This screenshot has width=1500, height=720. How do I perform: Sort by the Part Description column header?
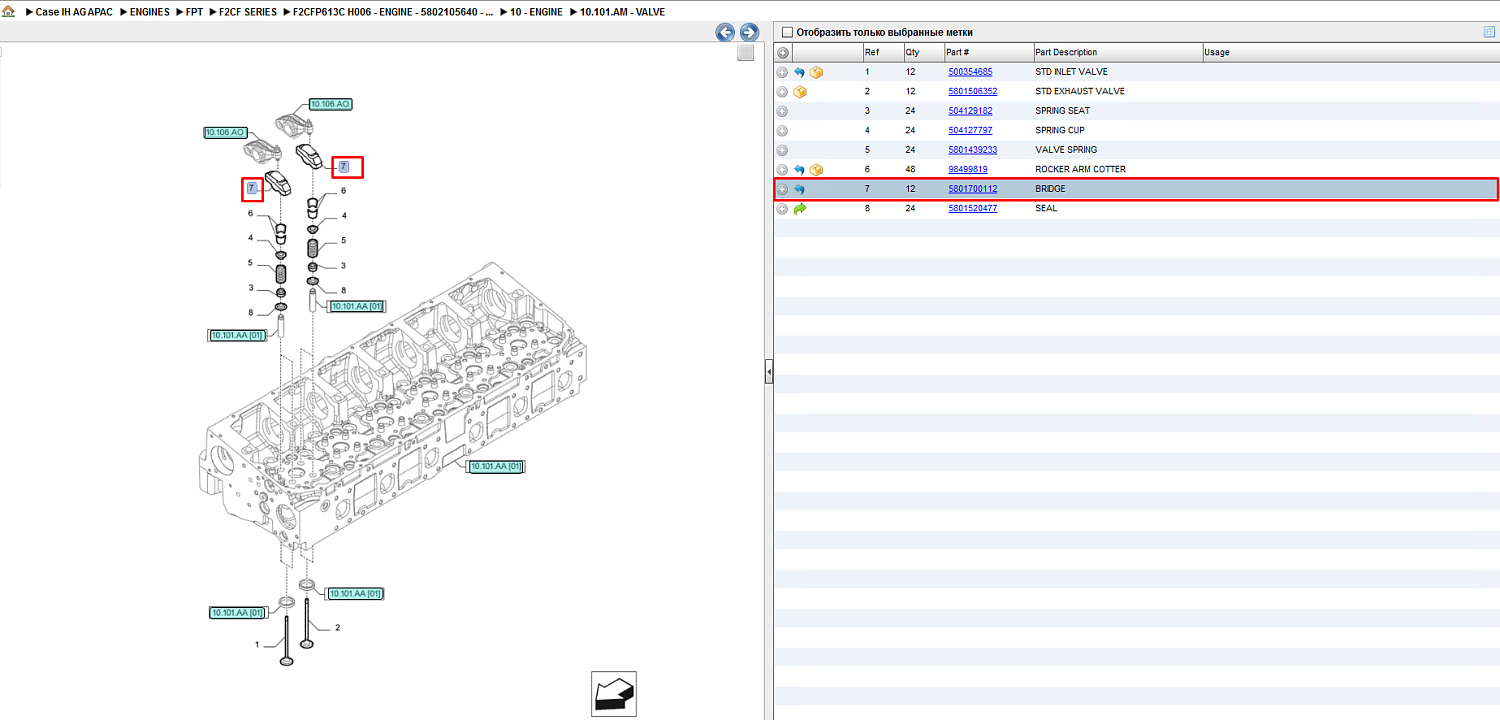pos(1118,52)
